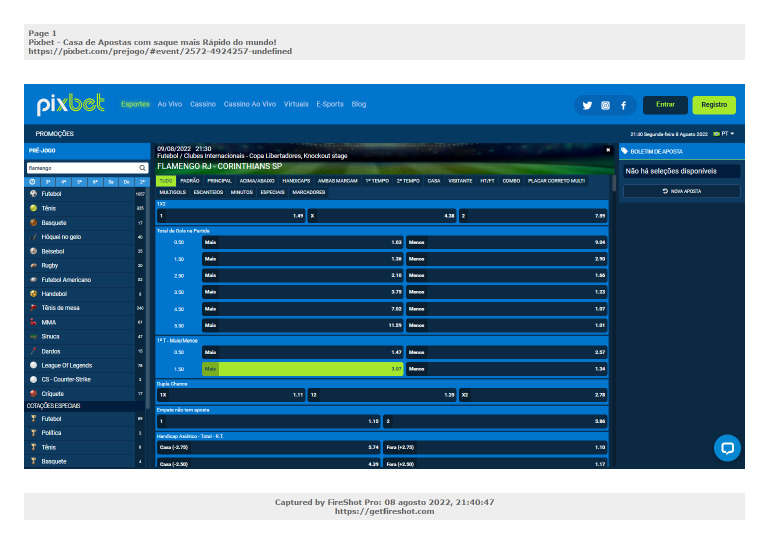Open Pixbet's Twitter page
The image size is (768, 544).
(587, 105)
